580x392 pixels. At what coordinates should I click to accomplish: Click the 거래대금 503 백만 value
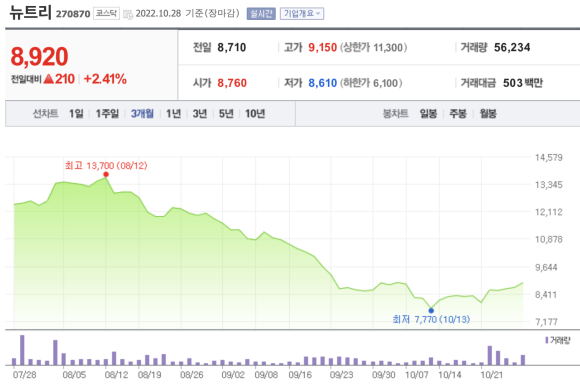pos(523,83)
